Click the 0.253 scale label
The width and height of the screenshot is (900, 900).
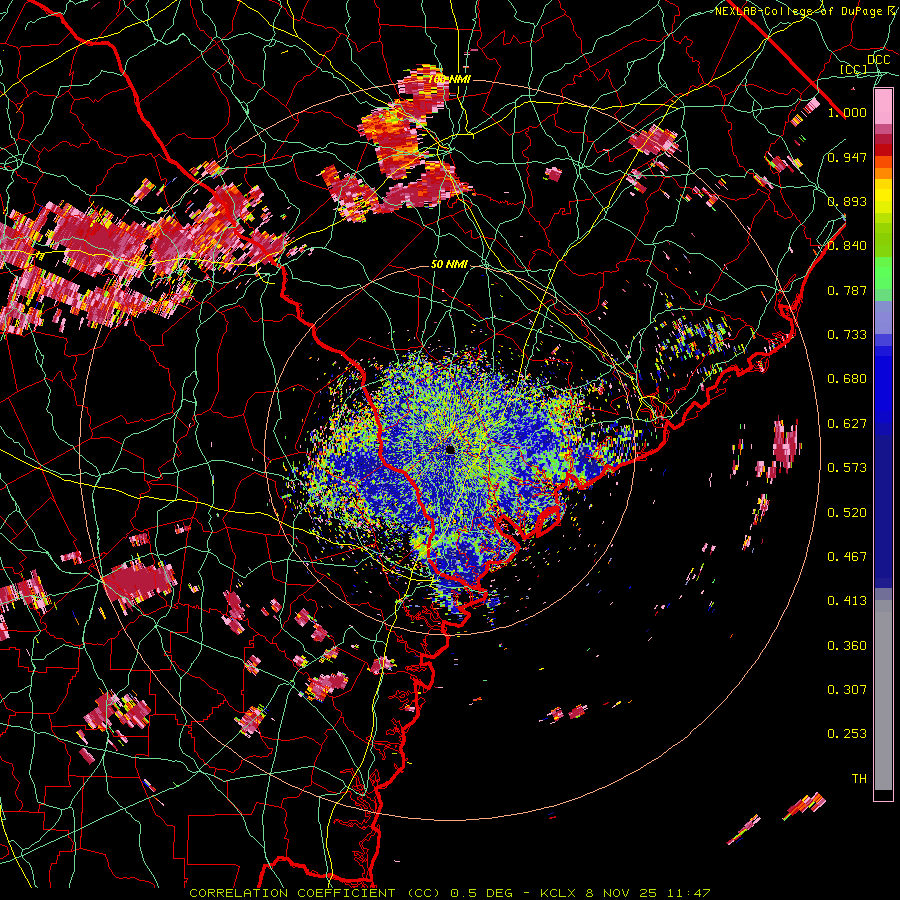[847, 734]
